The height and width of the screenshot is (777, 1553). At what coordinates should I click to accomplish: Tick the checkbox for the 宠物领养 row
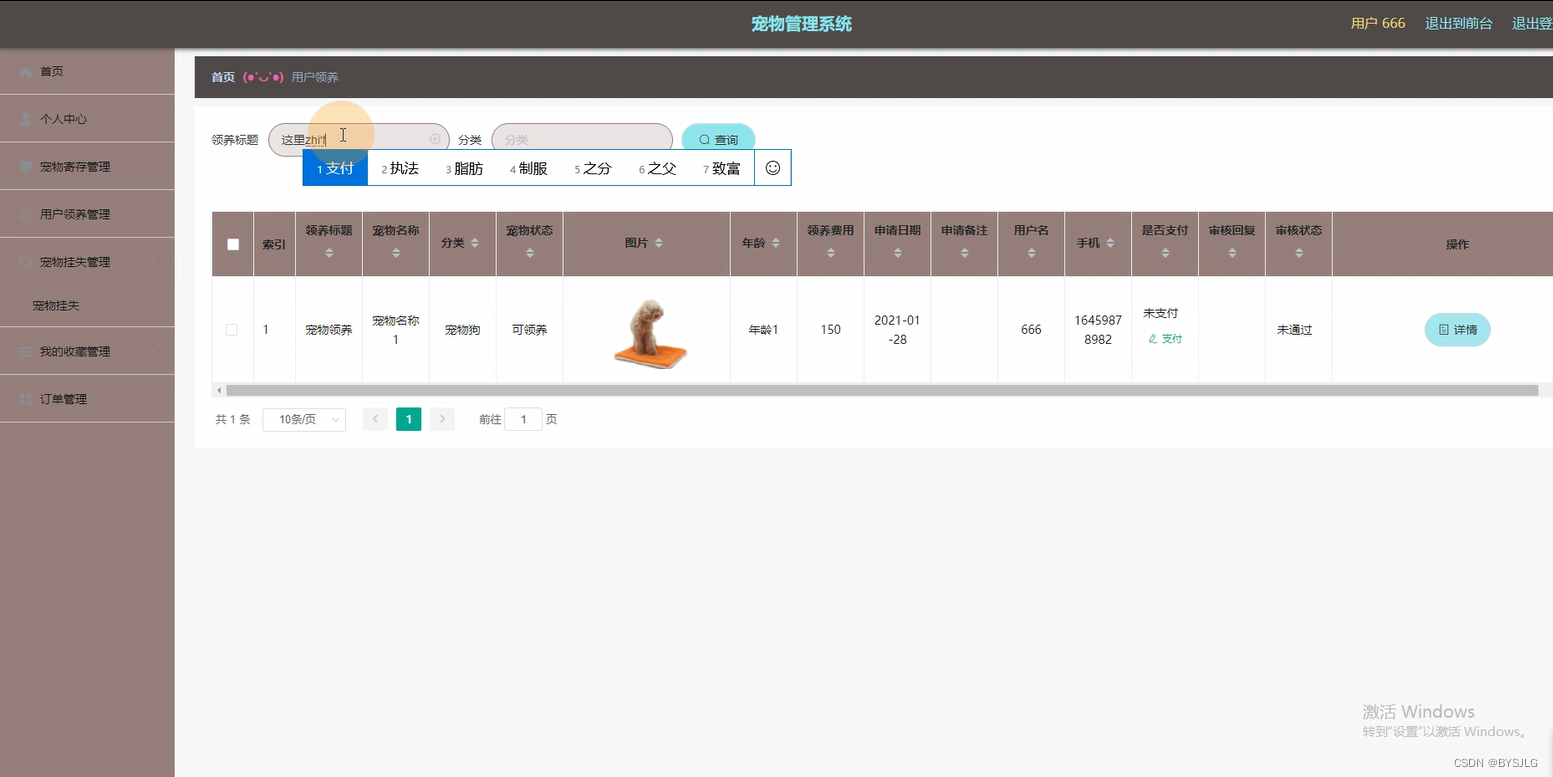(x=232, y=330)
